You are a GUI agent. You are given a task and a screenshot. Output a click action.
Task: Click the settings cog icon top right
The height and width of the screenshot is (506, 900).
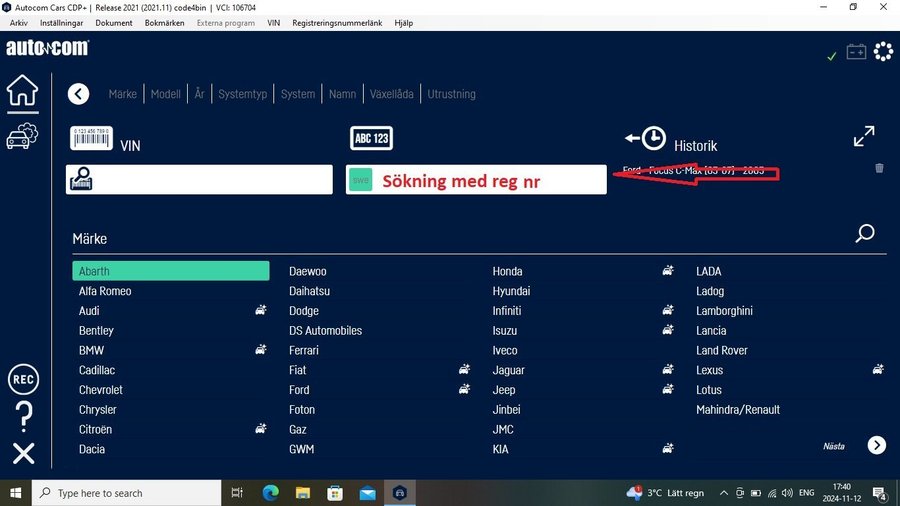[x=883, y=52]
